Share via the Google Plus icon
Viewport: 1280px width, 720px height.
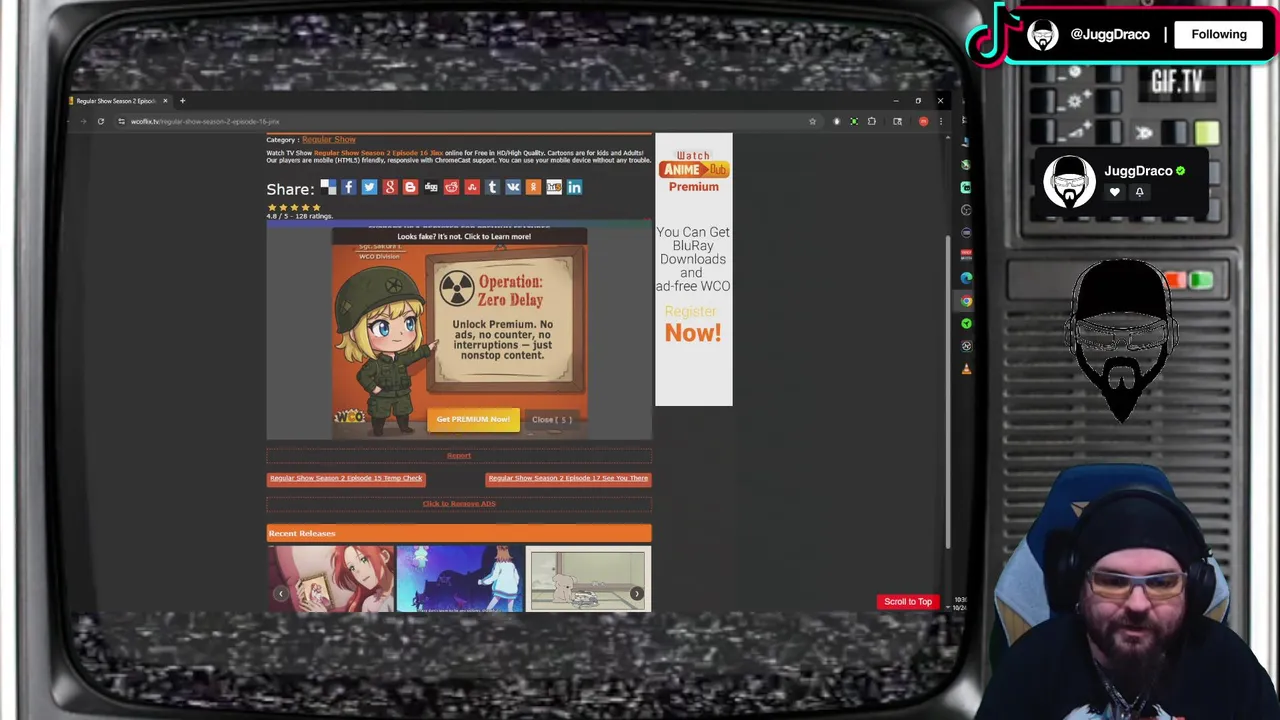(390, 187)
